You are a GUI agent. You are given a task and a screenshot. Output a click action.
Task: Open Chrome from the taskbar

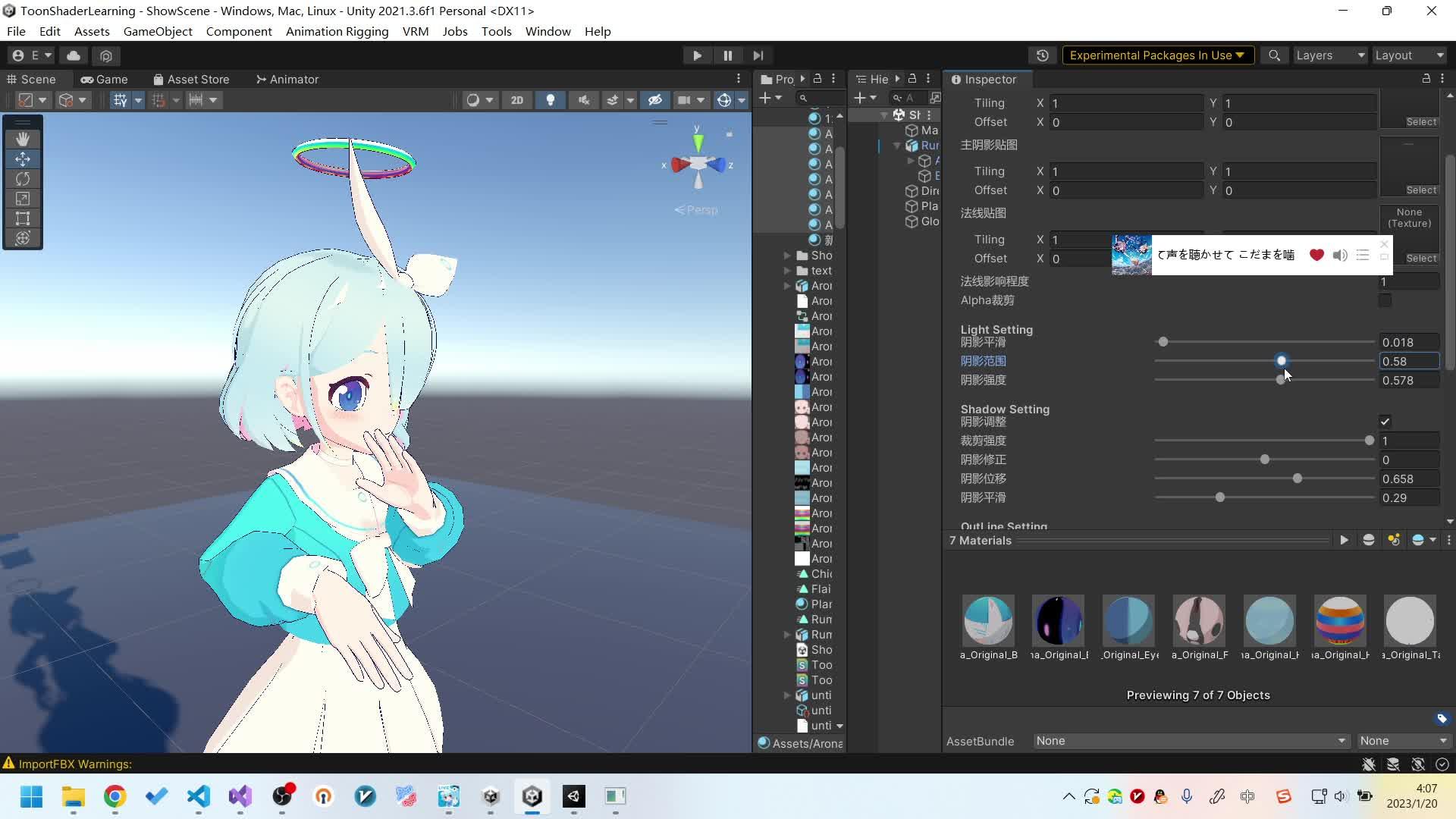click(114, 798)
